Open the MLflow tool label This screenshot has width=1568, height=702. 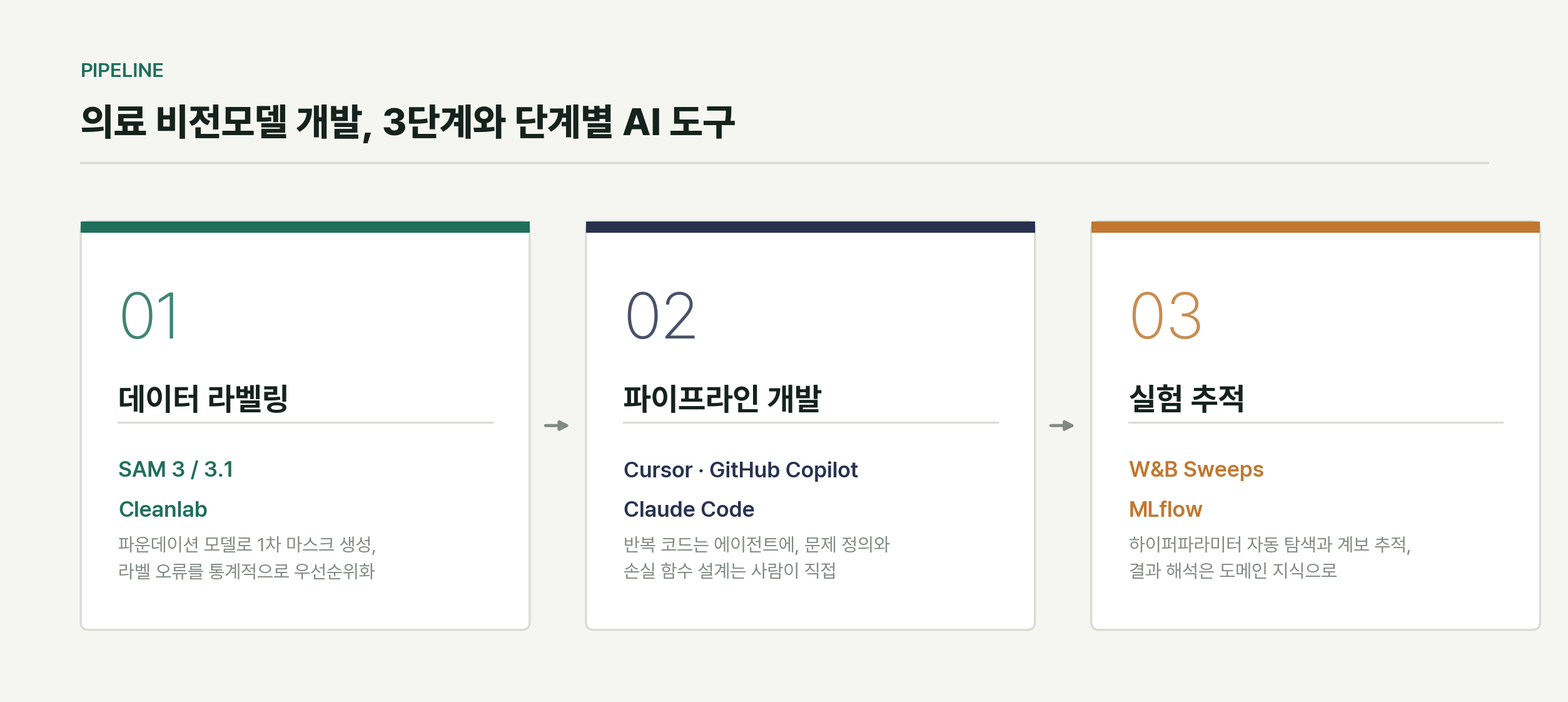pyautogui.click(x=1165, y=509)
